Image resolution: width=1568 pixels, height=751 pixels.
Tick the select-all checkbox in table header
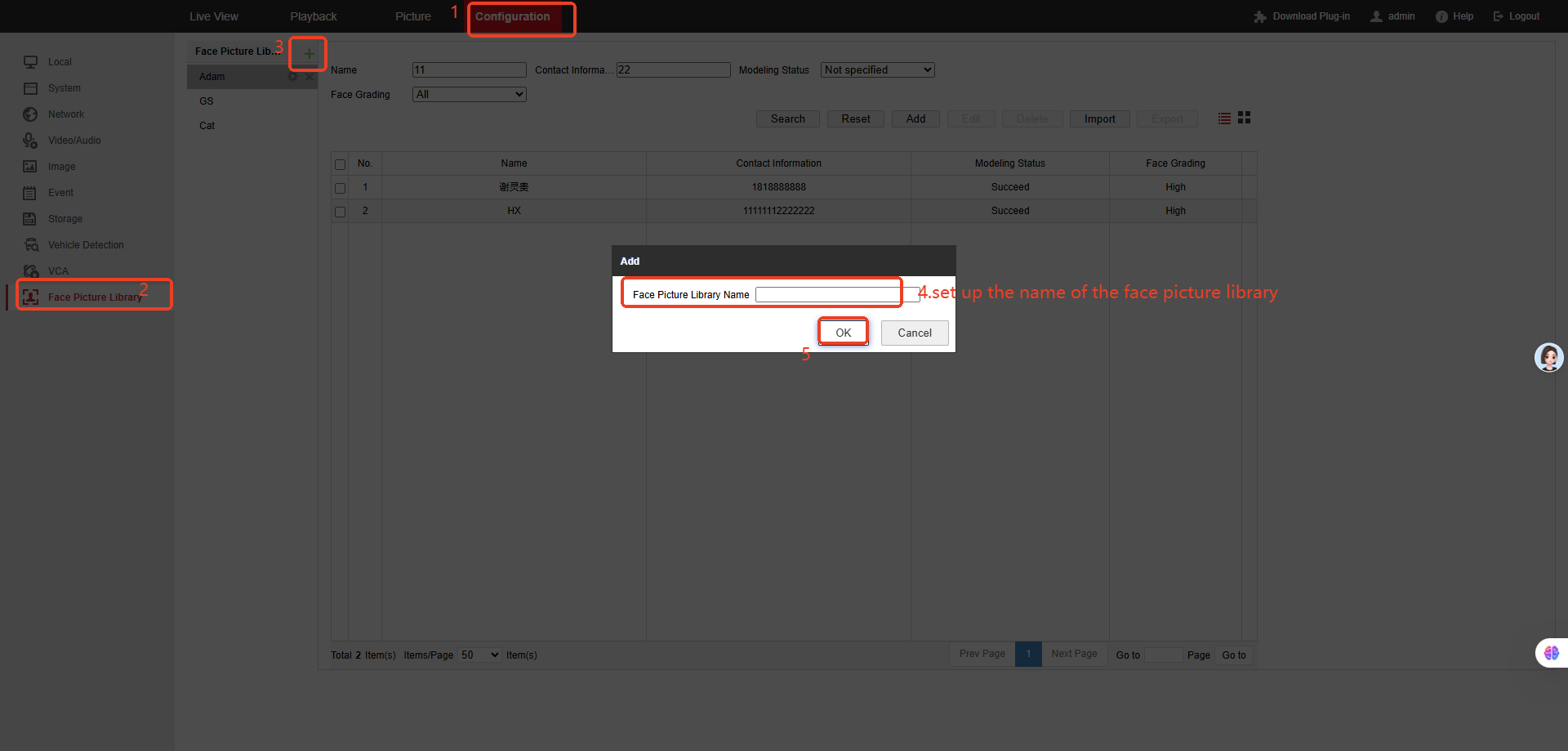(341, 164)
